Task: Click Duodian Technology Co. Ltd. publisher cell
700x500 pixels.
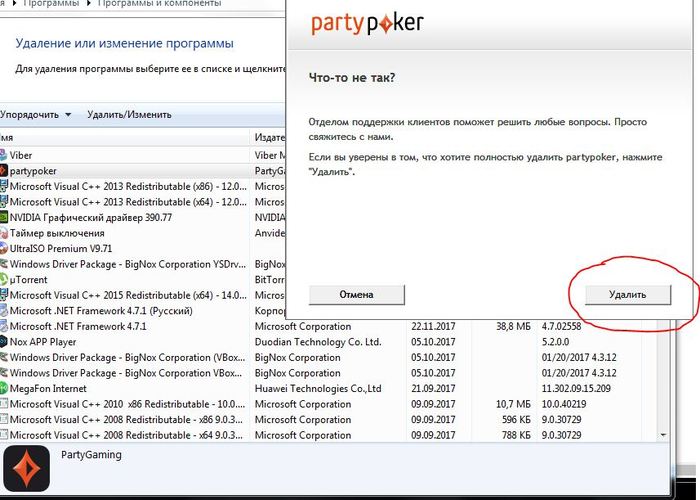Action: pyautogui.click(x=318, y=342)
